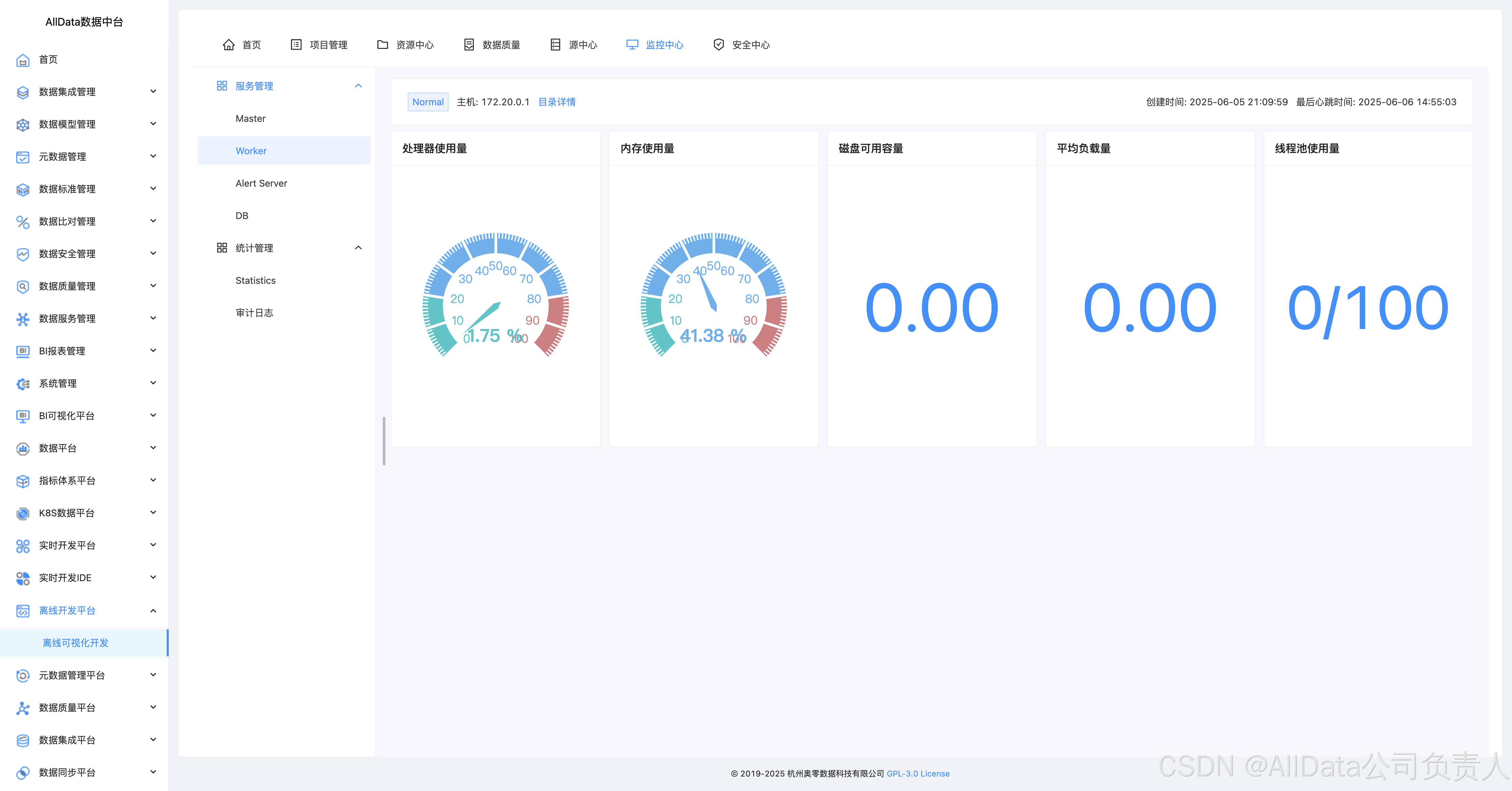The height and width of the screenshot is (791, 1512).
Task: Click the 数据比对管理 percent icon
Action: click(x=22, y=222)
